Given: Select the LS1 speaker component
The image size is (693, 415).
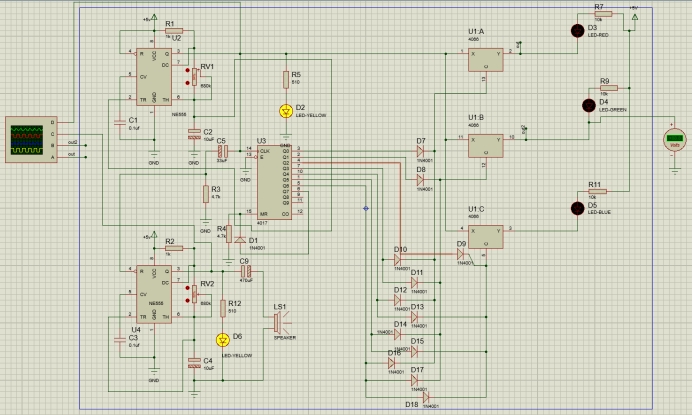Looking at the screenshot, I should click(x=278, y=322).
